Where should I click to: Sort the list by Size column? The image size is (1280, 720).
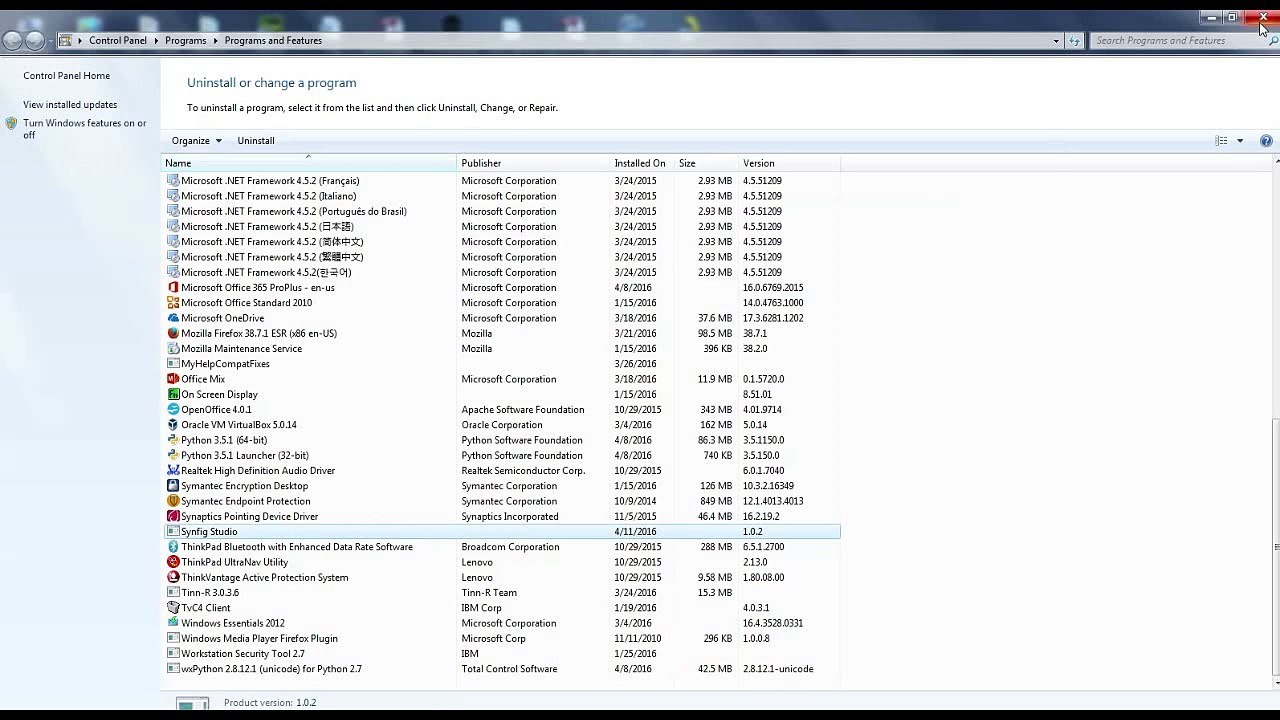tap(706, 163)
